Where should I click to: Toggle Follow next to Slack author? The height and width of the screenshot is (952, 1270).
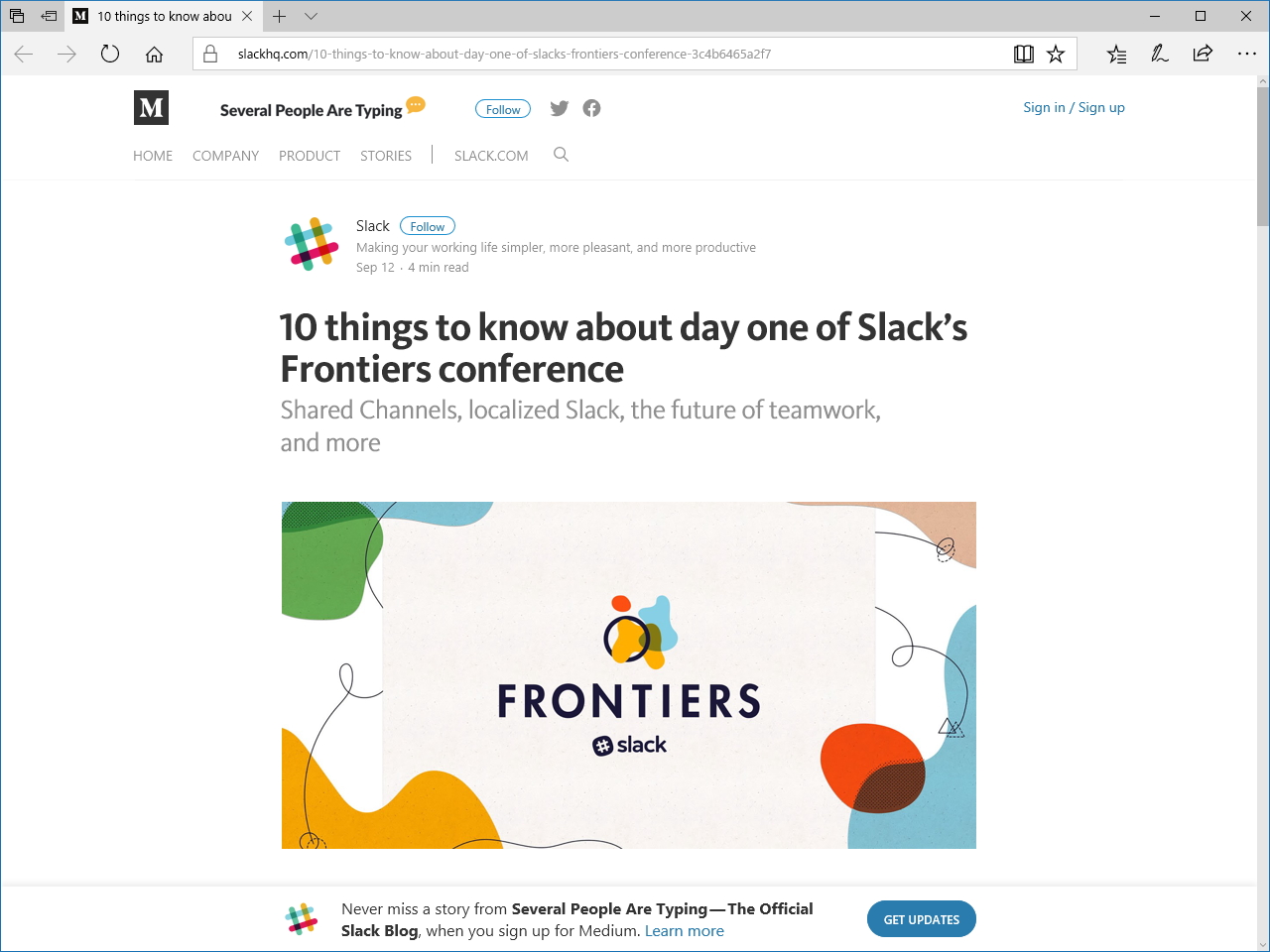[x=428, y=226]
